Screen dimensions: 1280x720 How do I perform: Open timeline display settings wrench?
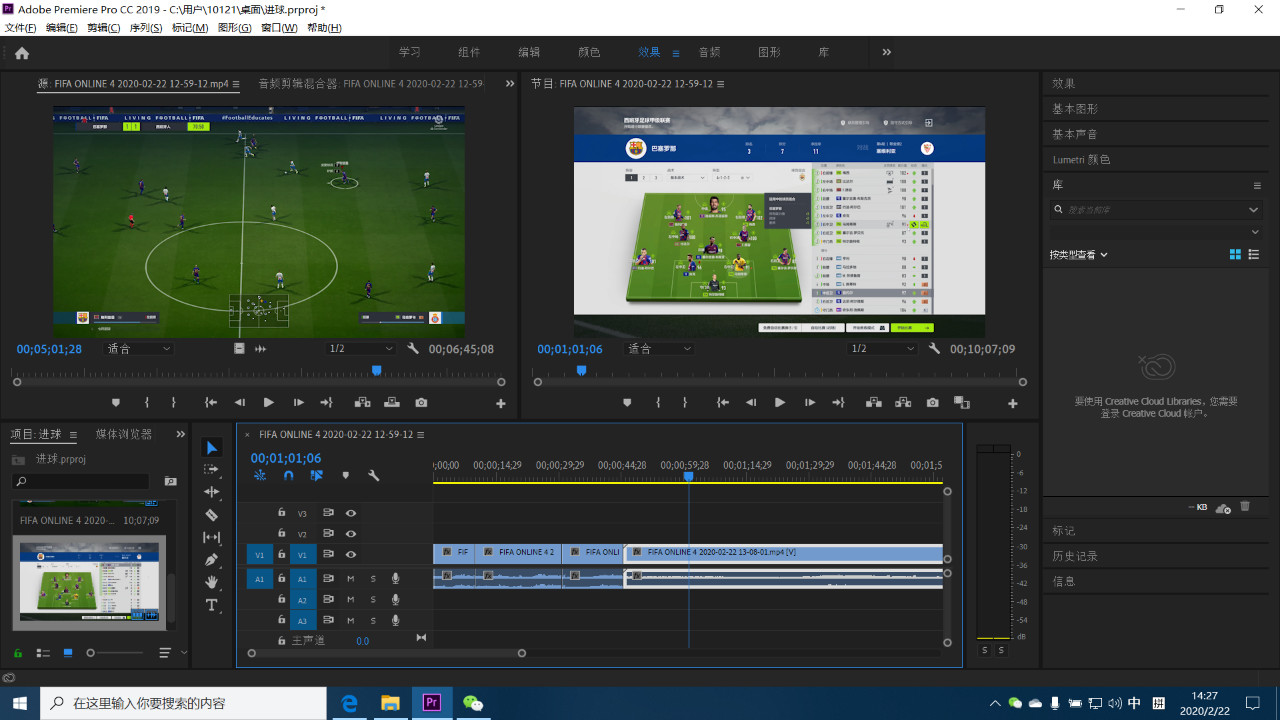coord(373,476)
